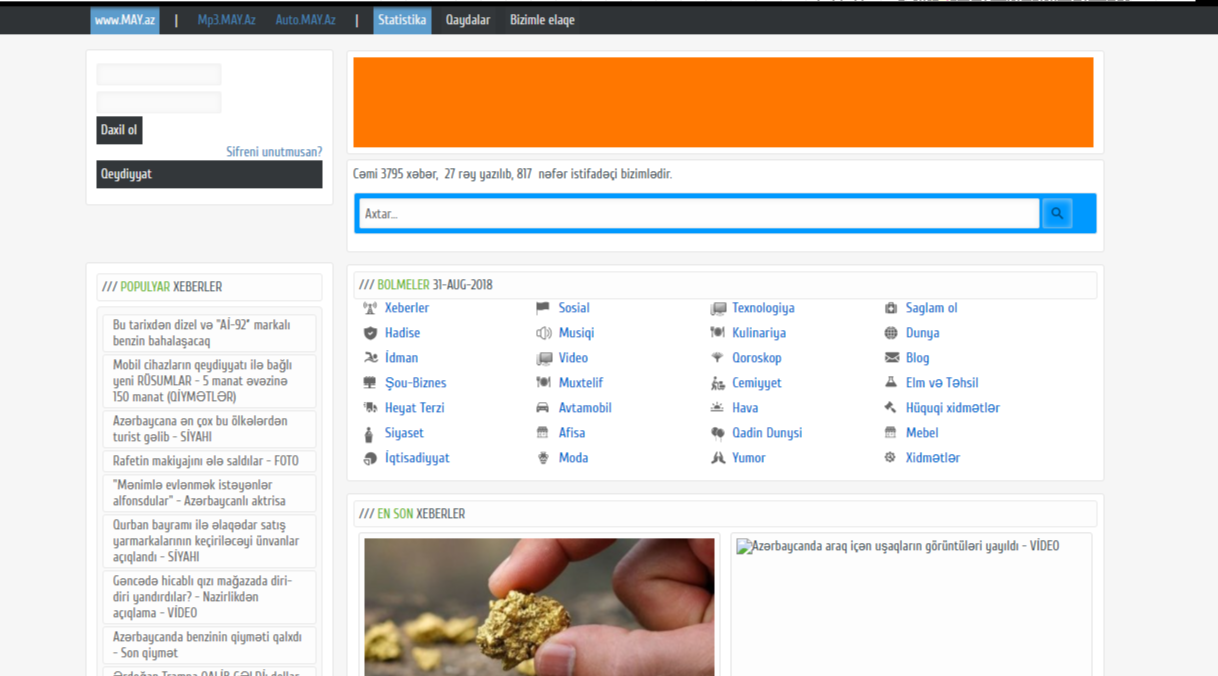Go to Bizimle elaqe page

[x=542, y=20]
